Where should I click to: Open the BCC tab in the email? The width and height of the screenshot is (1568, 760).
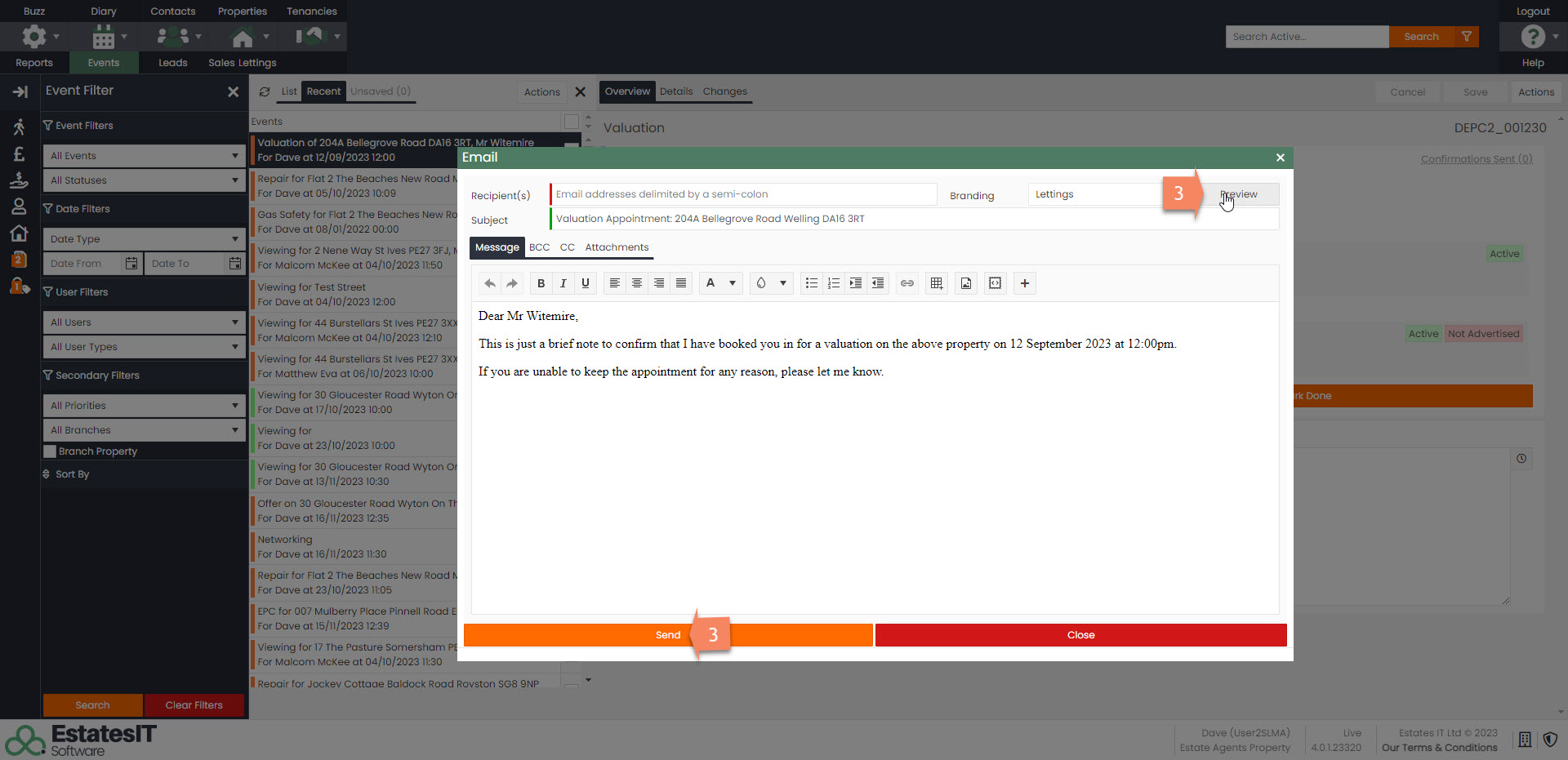point(539,247)
